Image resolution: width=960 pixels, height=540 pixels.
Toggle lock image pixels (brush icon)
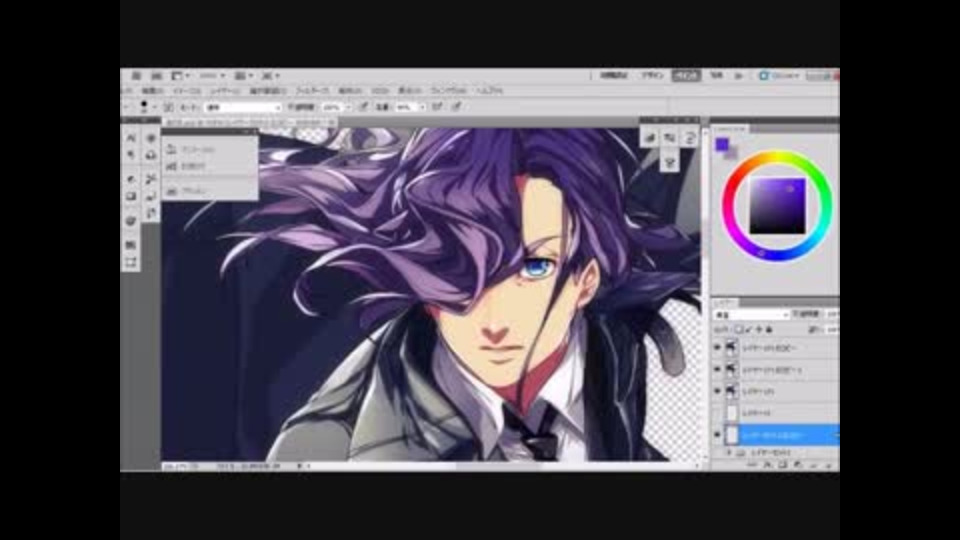tap(749, 330)
